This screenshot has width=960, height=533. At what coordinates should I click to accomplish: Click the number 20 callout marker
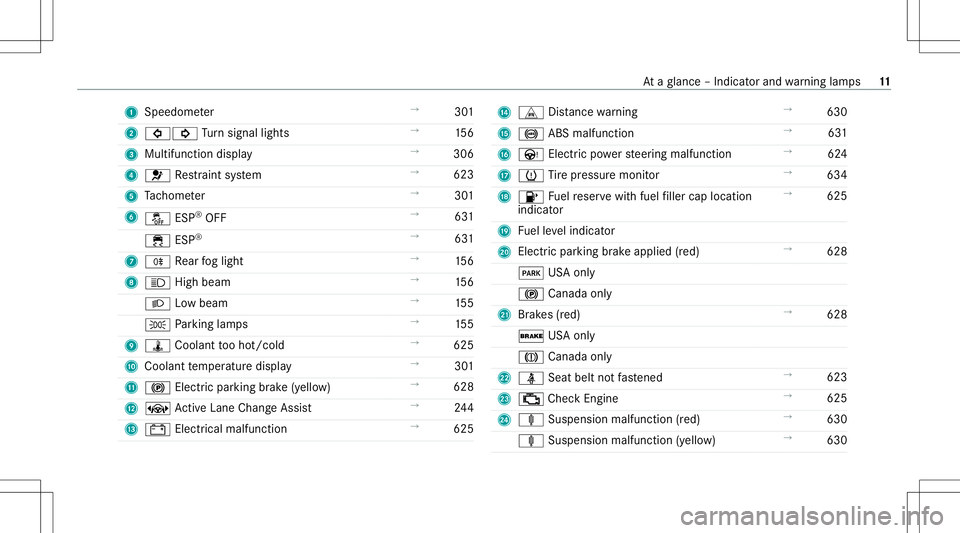(x=504, y=252)
